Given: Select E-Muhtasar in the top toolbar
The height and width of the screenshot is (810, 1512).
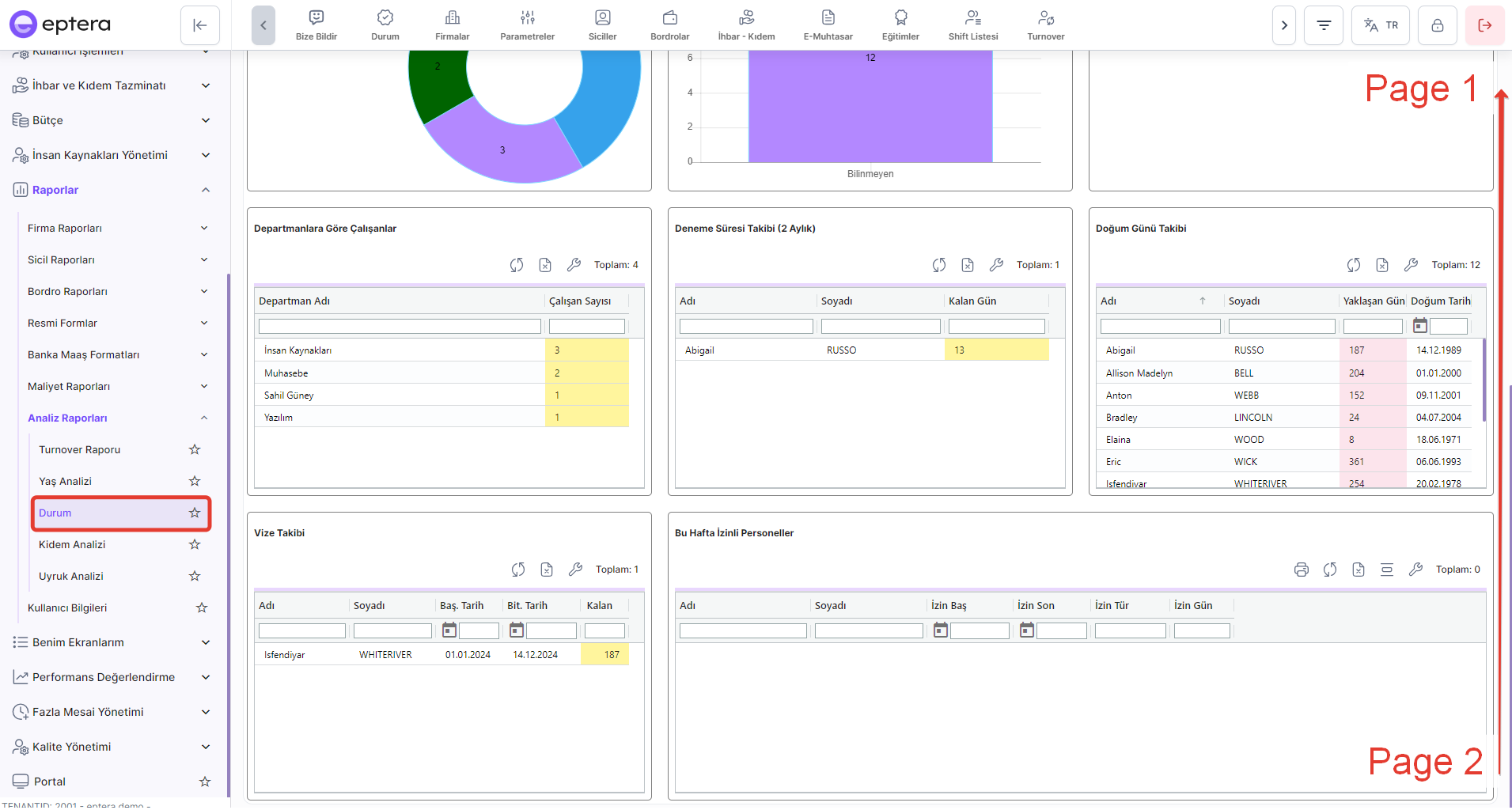Looking at the screenshot, I should pos(828,25).
